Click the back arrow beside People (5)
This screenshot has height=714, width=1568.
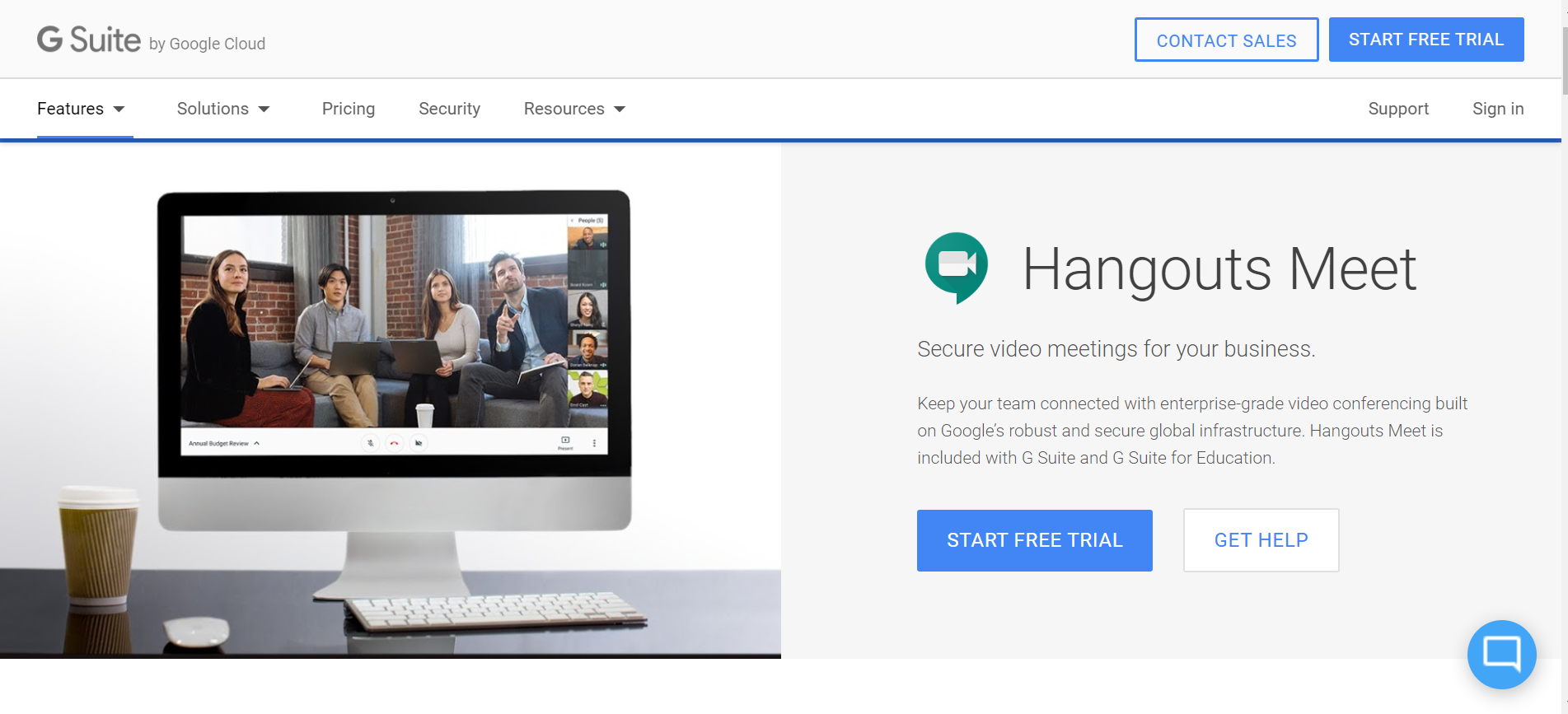coord(573,221)
